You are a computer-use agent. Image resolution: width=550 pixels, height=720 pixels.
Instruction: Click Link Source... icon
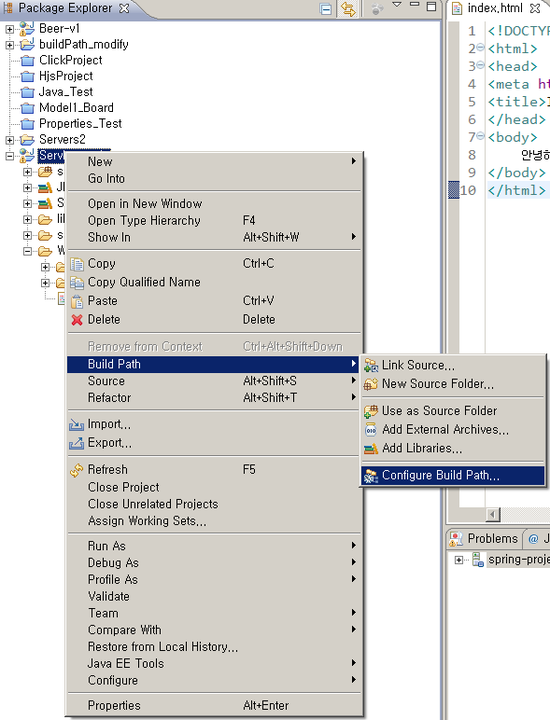click(x=370, y=366)
